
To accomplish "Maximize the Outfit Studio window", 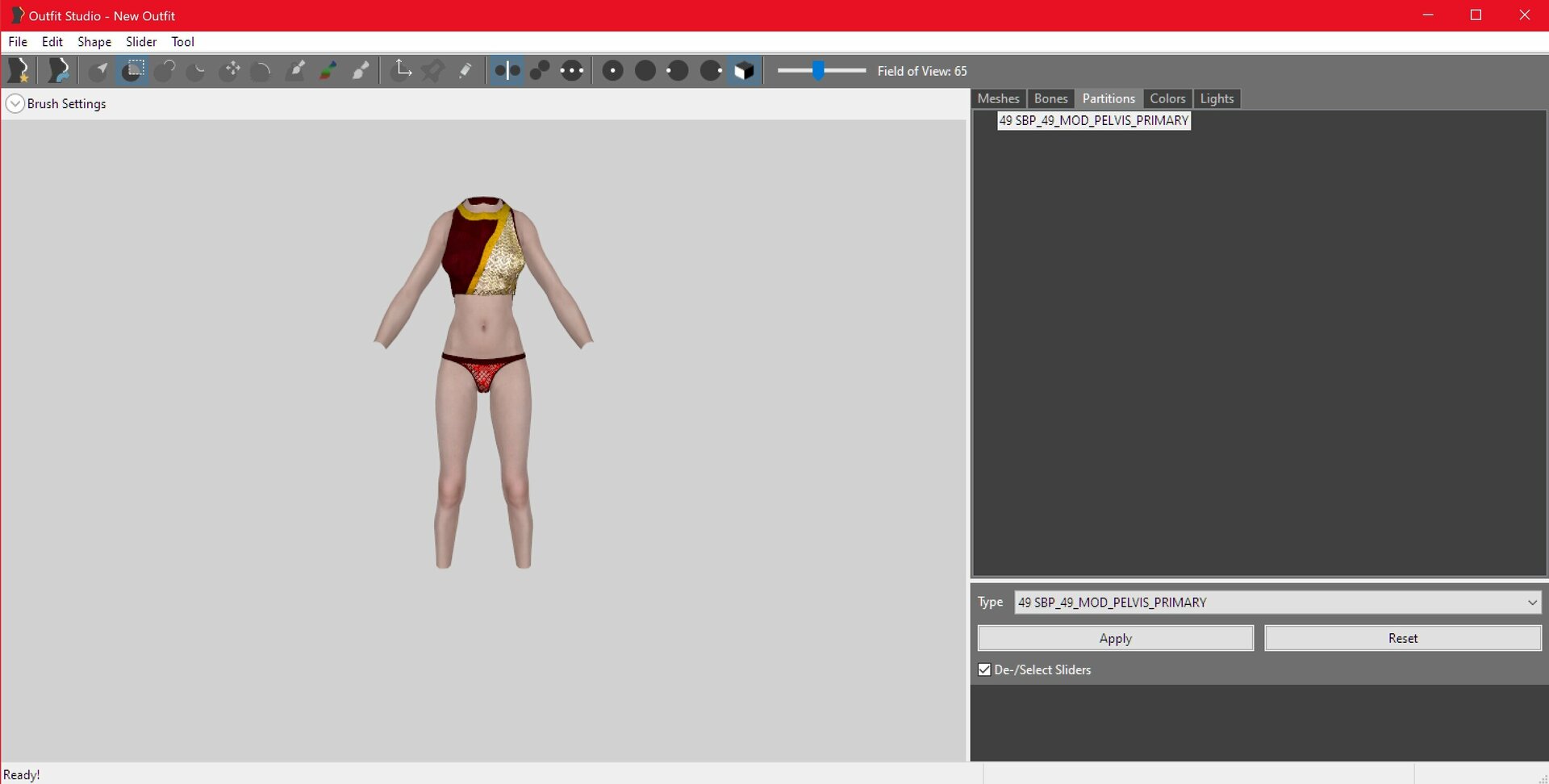I will [x=1476, y=15].
